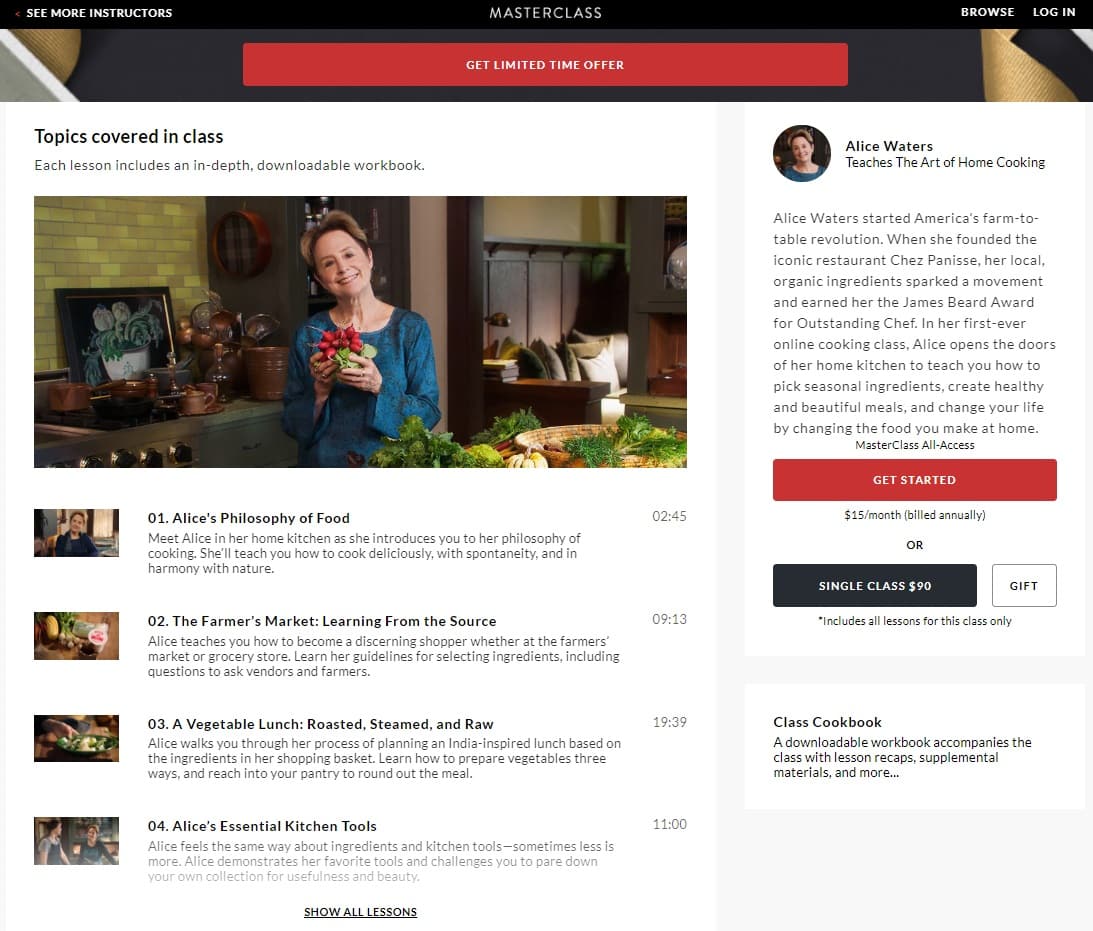The width and height of the screenshot is (1093, 931).
Task: Click the MasterClass All-Access label
Action: [x=915, y=445]
